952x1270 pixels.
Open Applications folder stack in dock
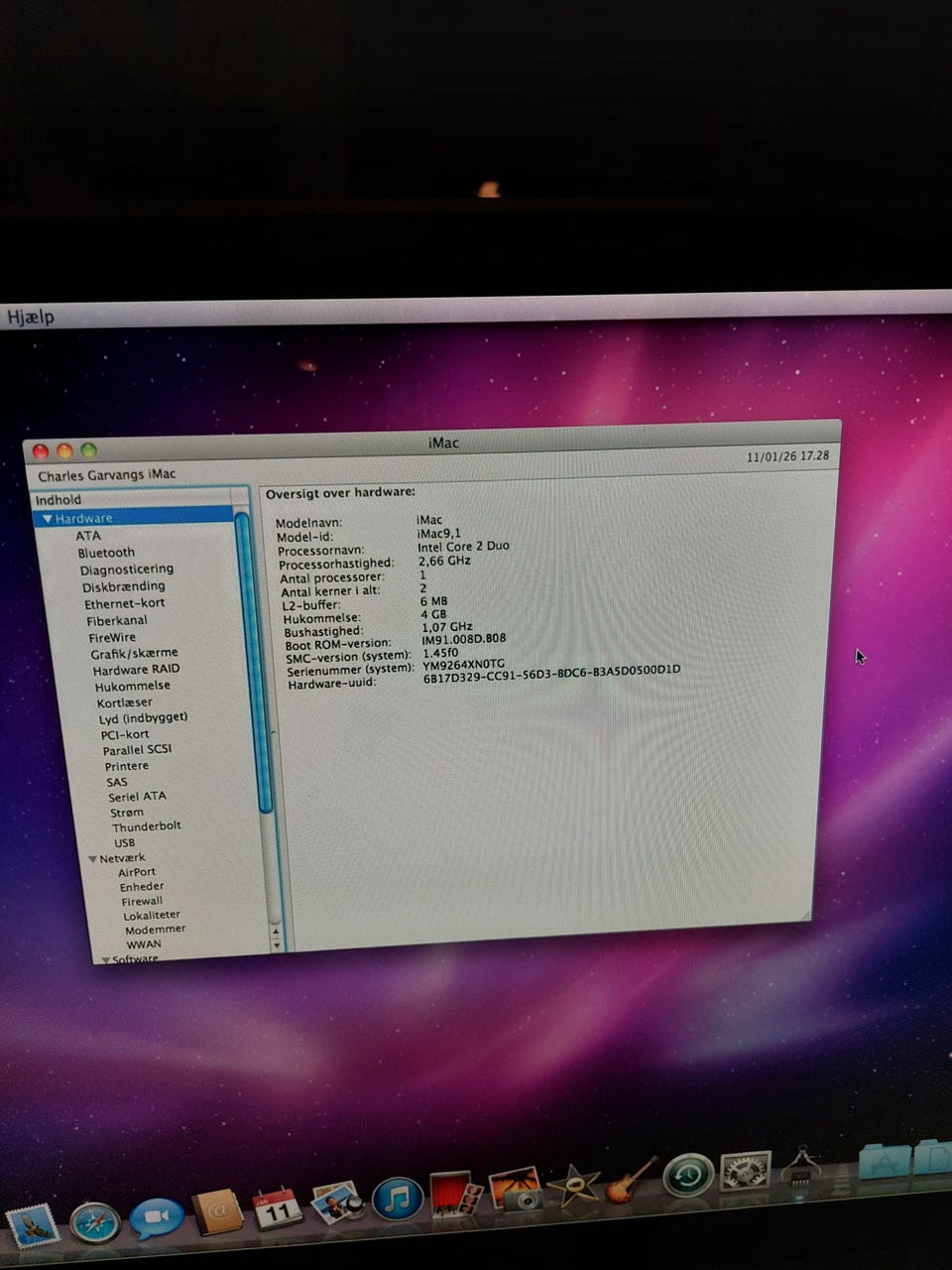coord(884,1160)
